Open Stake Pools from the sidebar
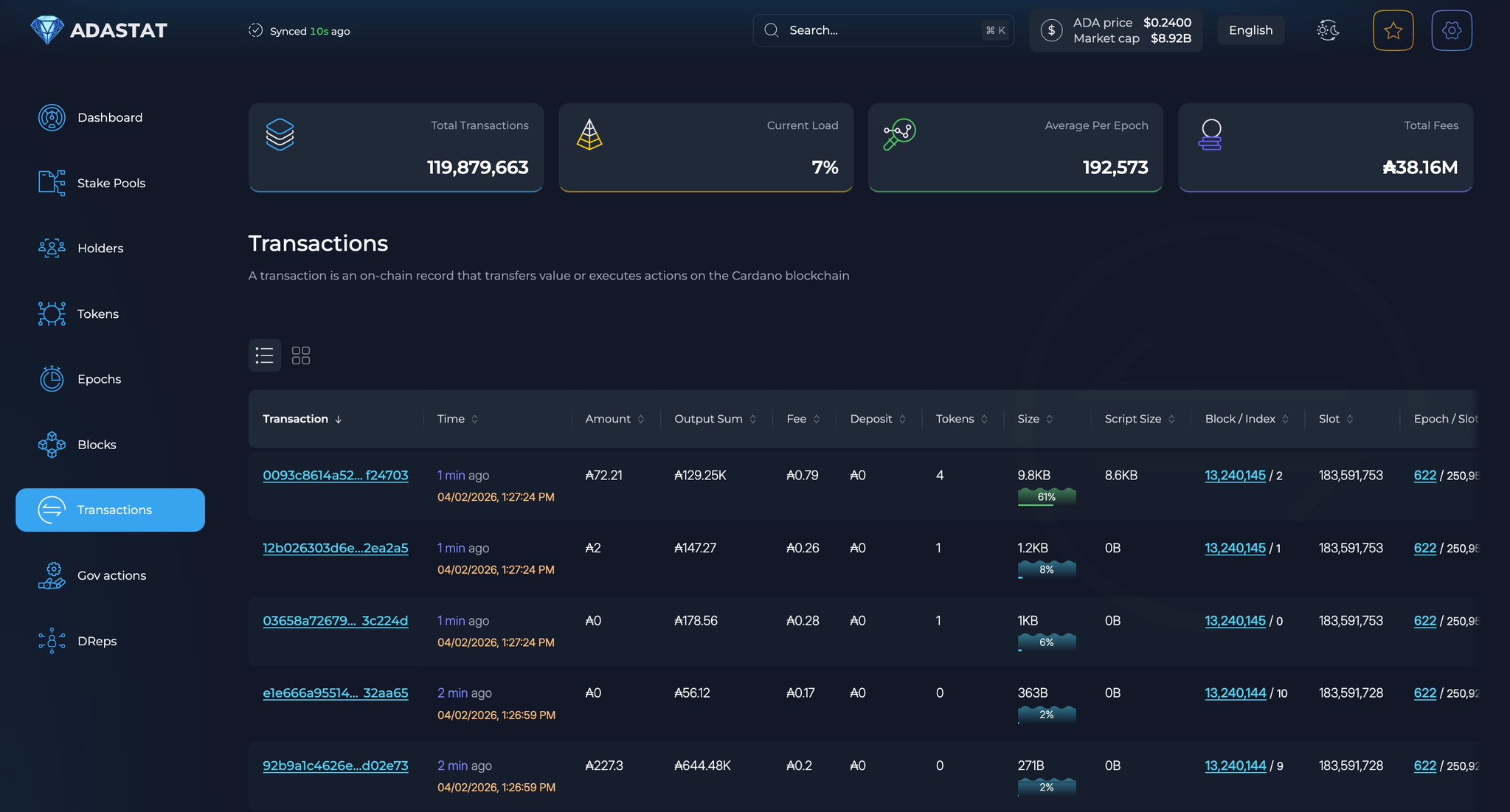The image size is (1510, 812). click(x=111, y=183)
